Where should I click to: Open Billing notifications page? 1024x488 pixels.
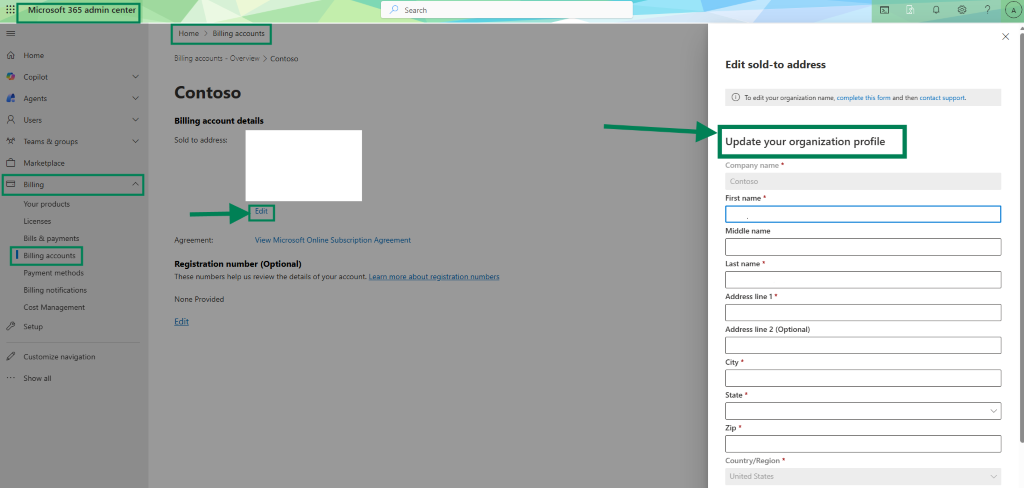[55, 290]
